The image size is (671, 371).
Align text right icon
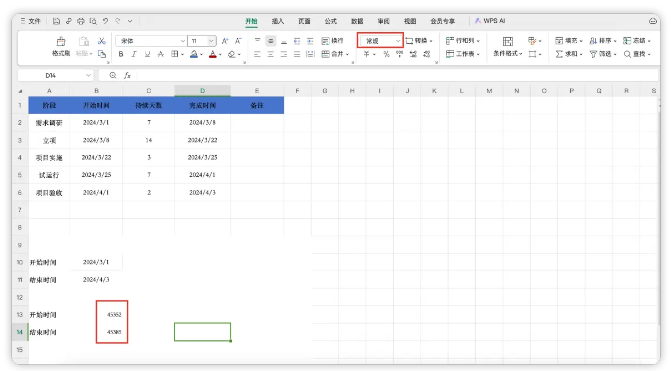284,54
